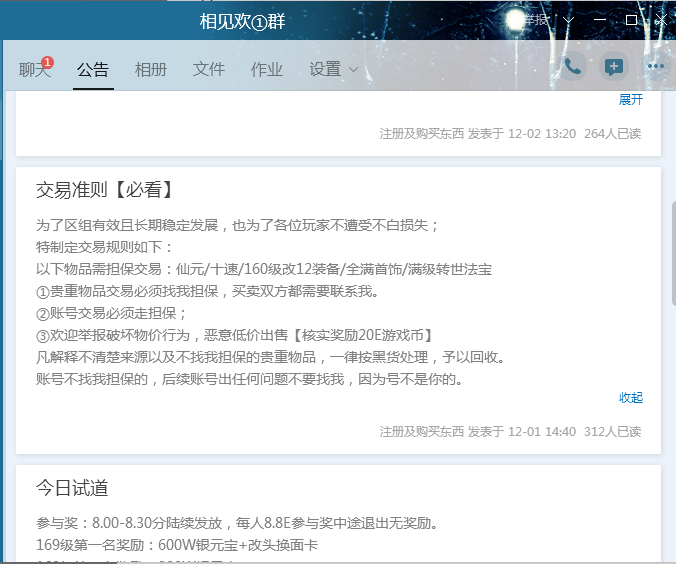Click the create discussion chat icon
Image resolution: width=676 pixels, height=564 pixels.
pyautogui.click(x=614, y=67)
